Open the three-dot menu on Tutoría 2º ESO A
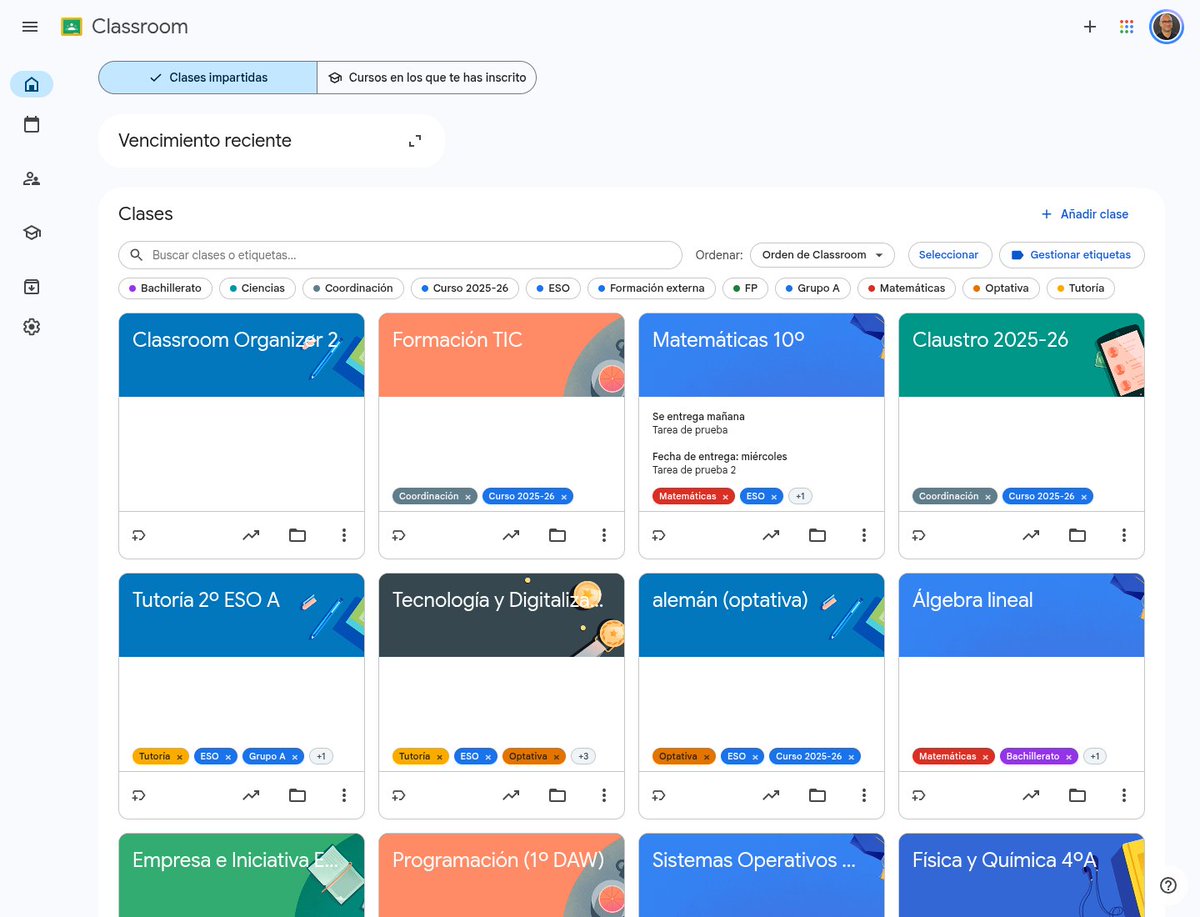 pos(344,795)
